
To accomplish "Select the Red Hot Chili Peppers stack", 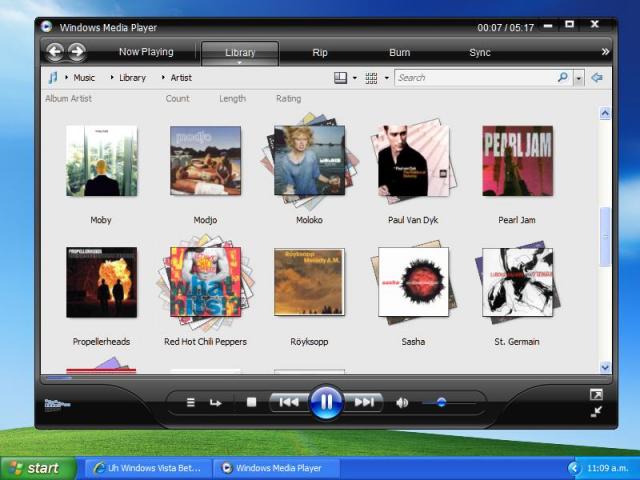I will pos(205,282).
